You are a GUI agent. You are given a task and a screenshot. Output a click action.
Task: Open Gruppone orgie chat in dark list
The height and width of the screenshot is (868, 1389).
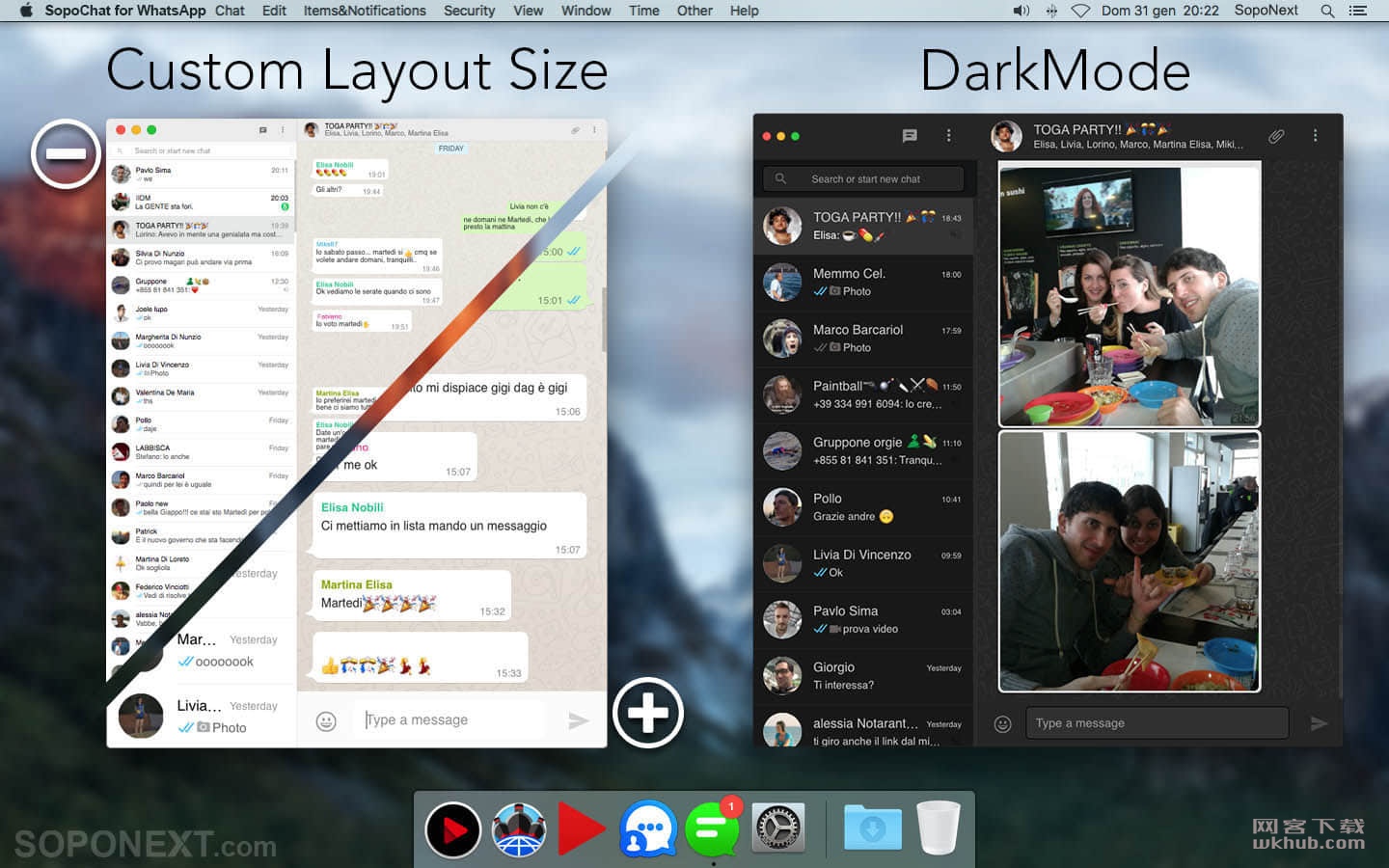pos(863,450)
